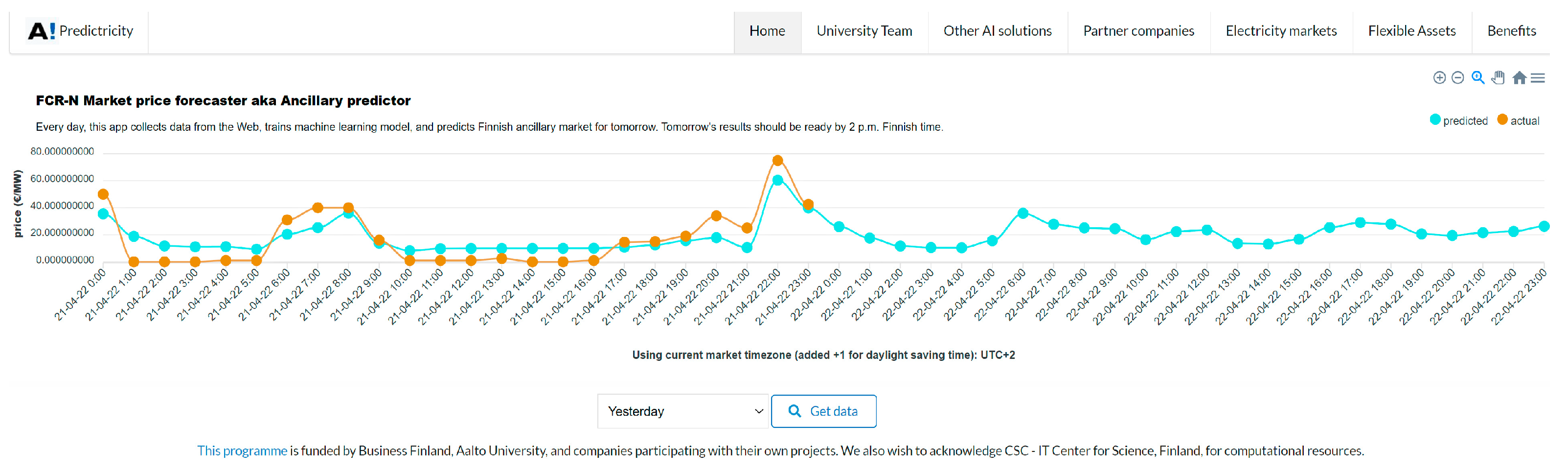Enable the panning hand tool
Viewport: 1568px width, 473px height.
point(1498,77)
